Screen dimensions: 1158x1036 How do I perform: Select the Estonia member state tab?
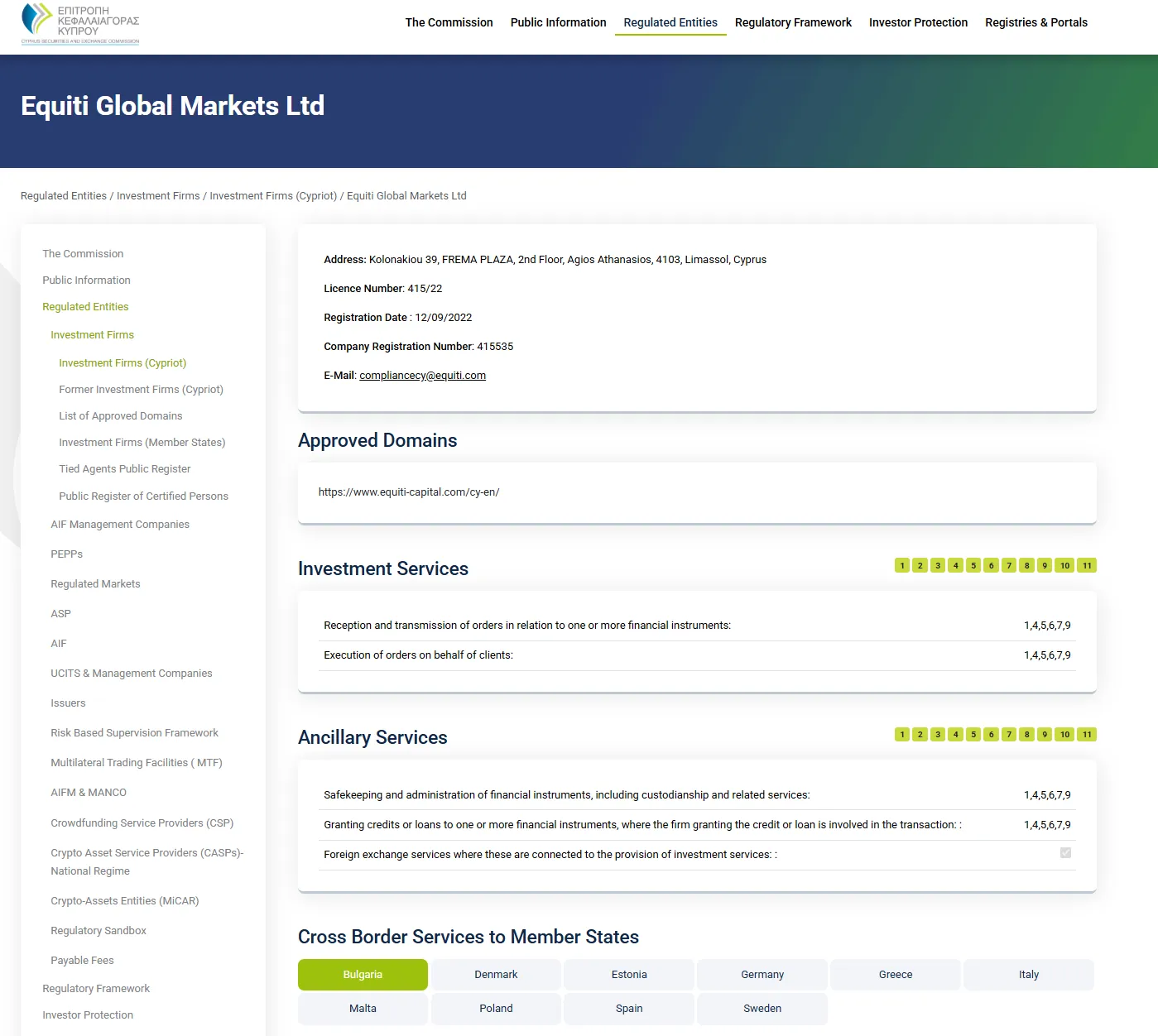(629, 975)
